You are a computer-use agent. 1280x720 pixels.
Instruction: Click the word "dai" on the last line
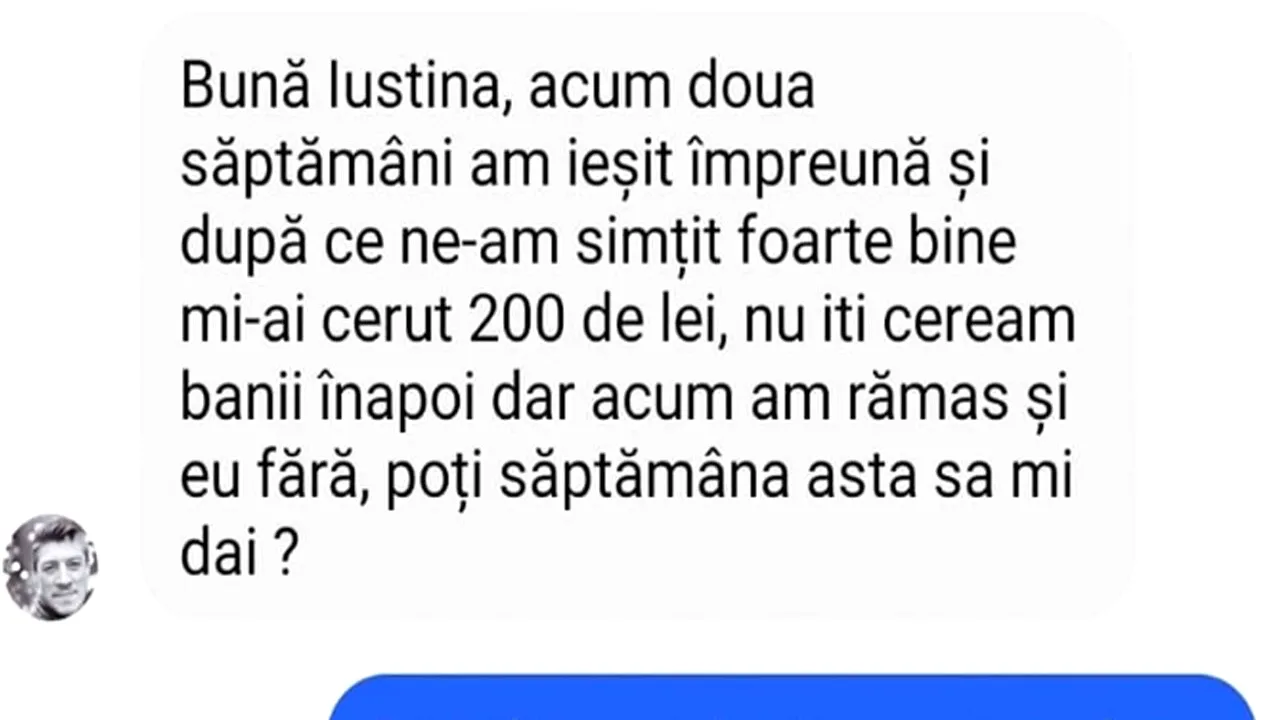point(213,554)
